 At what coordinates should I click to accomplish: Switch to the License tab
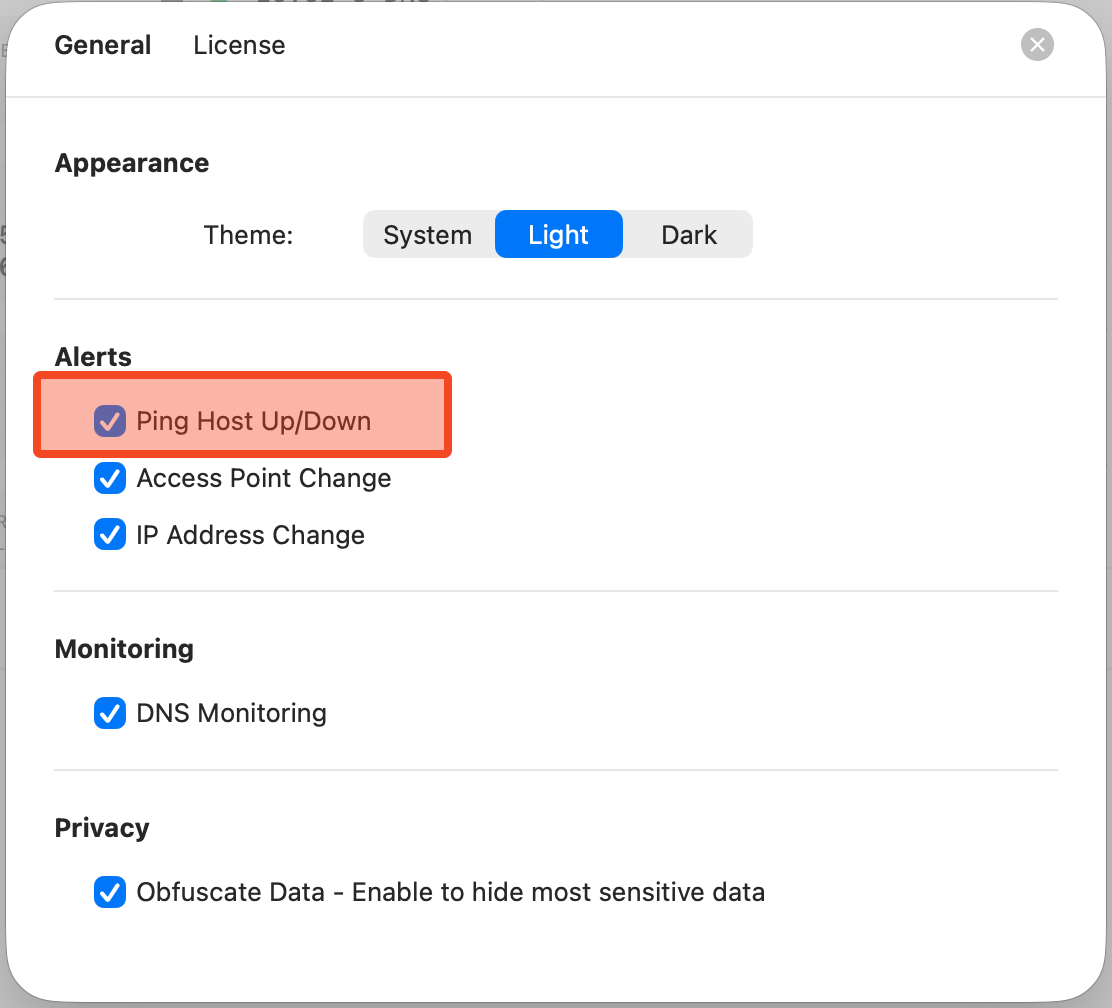(239, 46)
